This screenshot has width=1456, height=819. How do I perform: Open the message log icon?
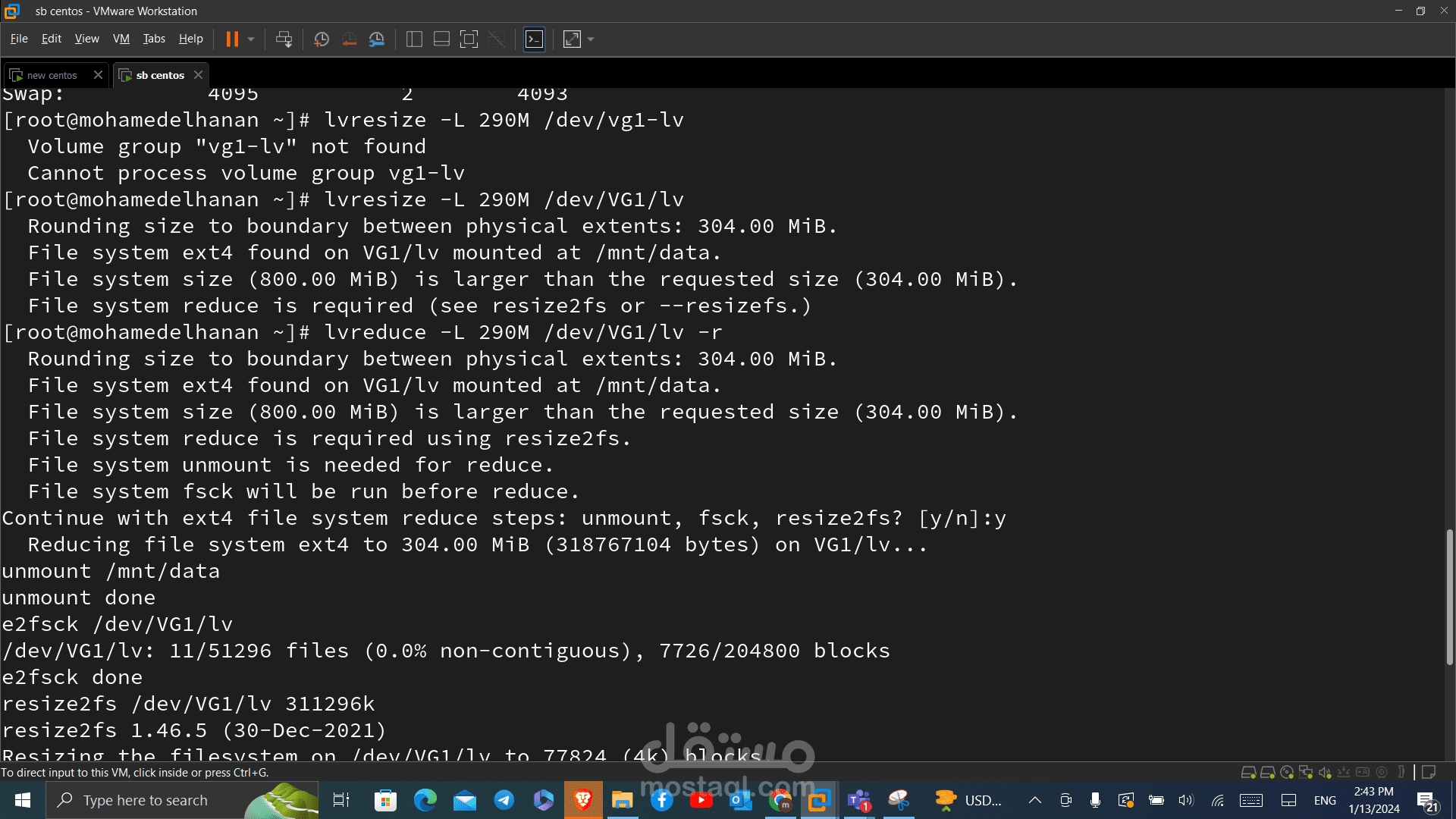1429,773
